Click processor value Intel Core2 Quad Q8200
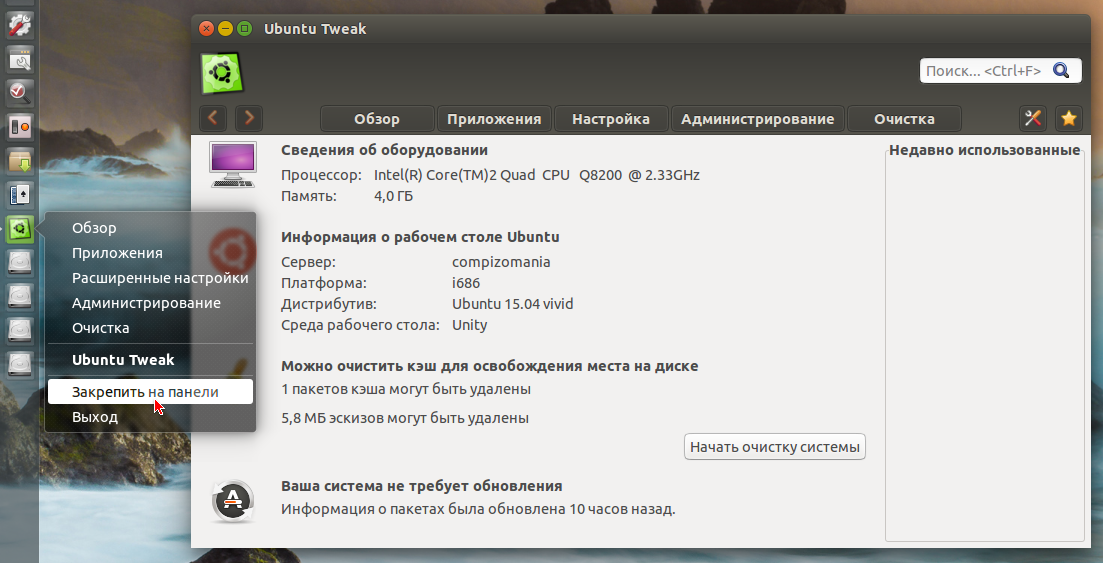This screenshot has width=1103, height=563. pyautogui.click(x=537, y=175)
